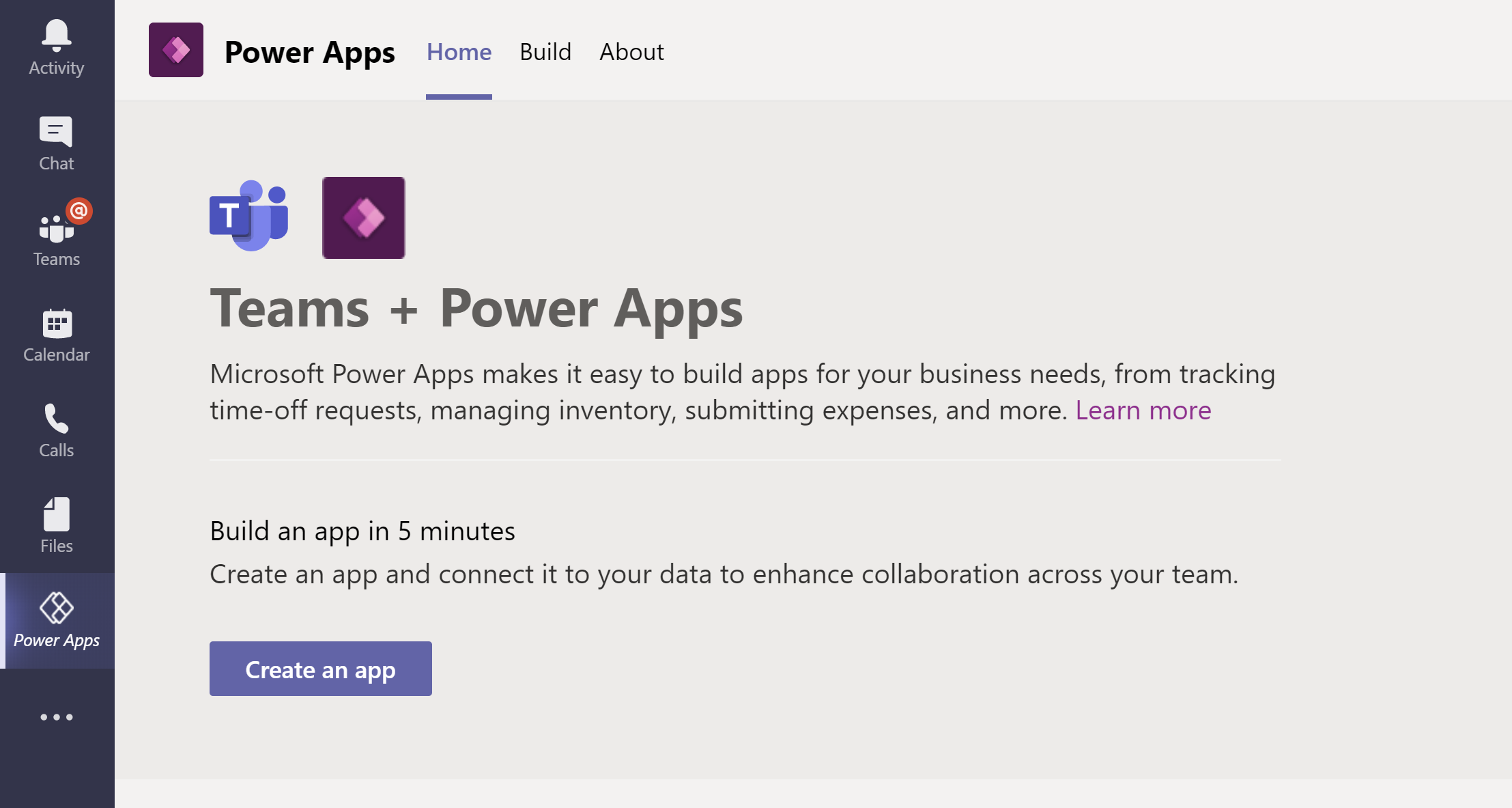Select the Home tab

458,52
